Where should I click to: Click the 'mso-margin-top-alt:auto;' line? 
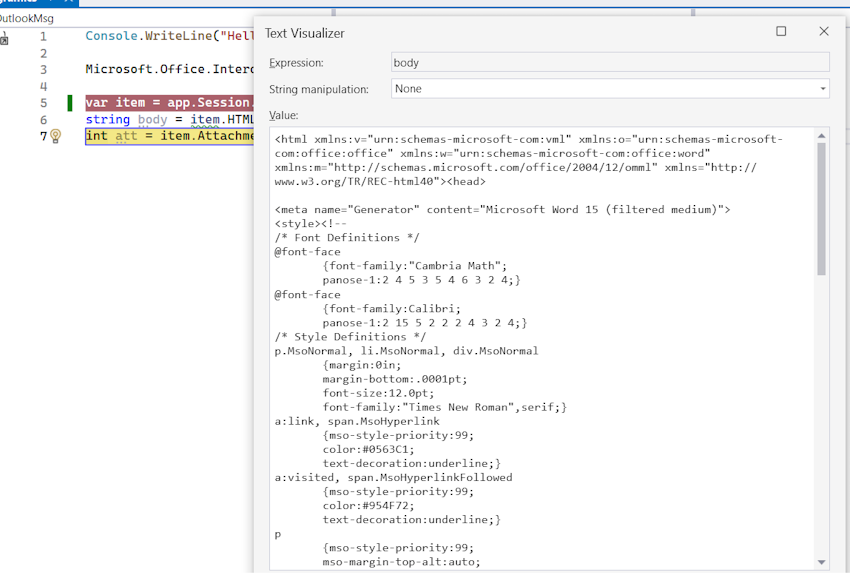[x=401, y=562]
